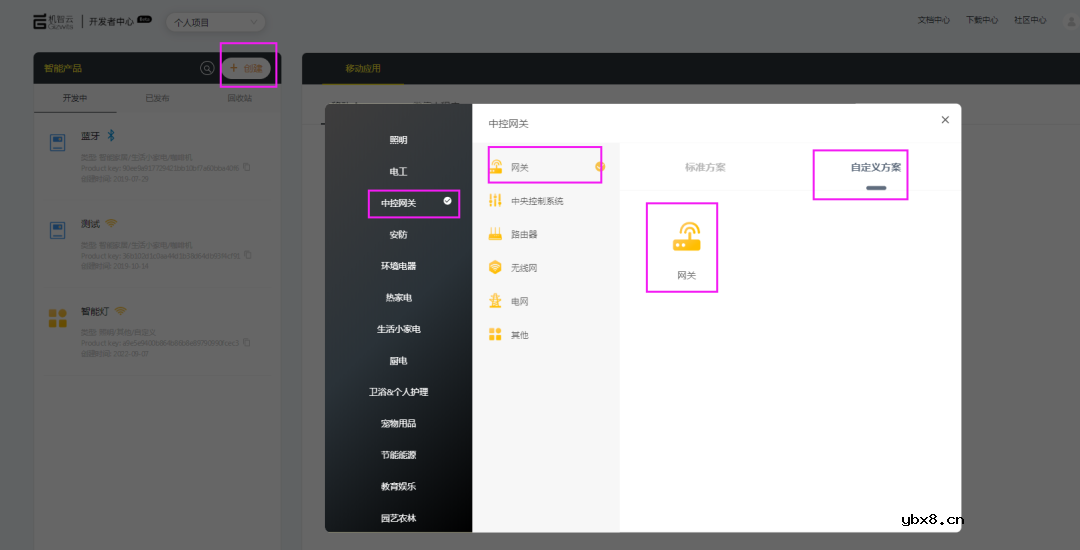1080x550 pixels.
Task: Select the 节能能源 category
Action: [x=398, y=455]
